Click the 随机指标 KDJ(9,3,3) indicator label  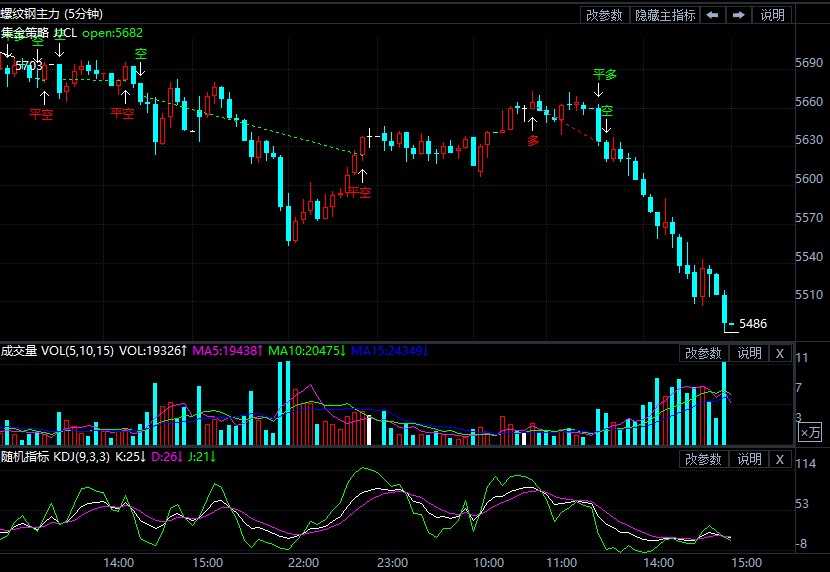56,457
